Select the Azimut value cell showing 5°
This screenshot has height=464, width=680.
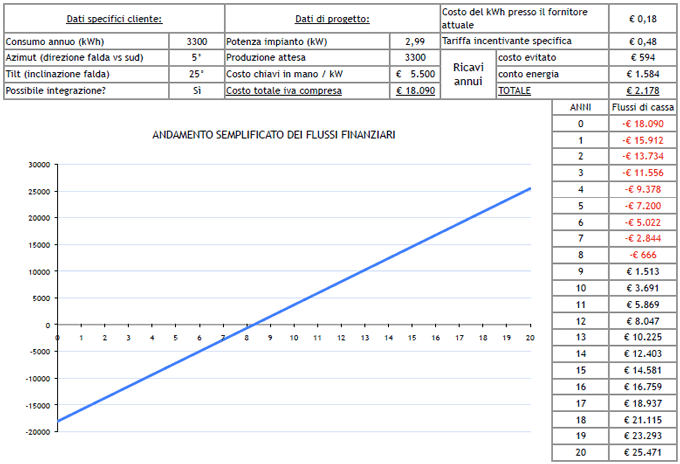pos(197,58)
